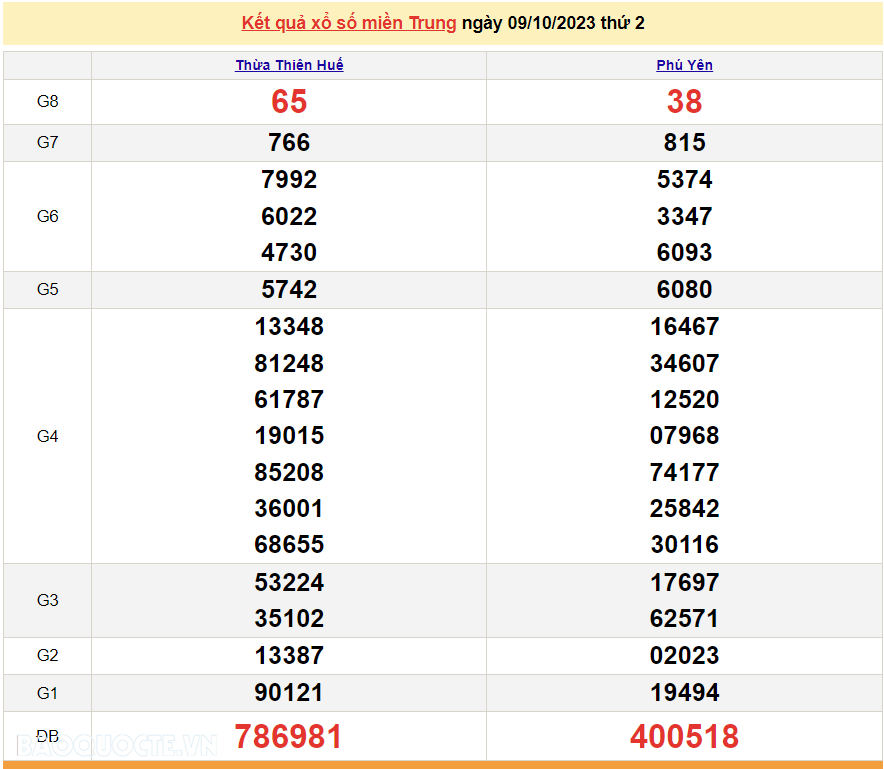Select special prize number 786981

[289, 737]
